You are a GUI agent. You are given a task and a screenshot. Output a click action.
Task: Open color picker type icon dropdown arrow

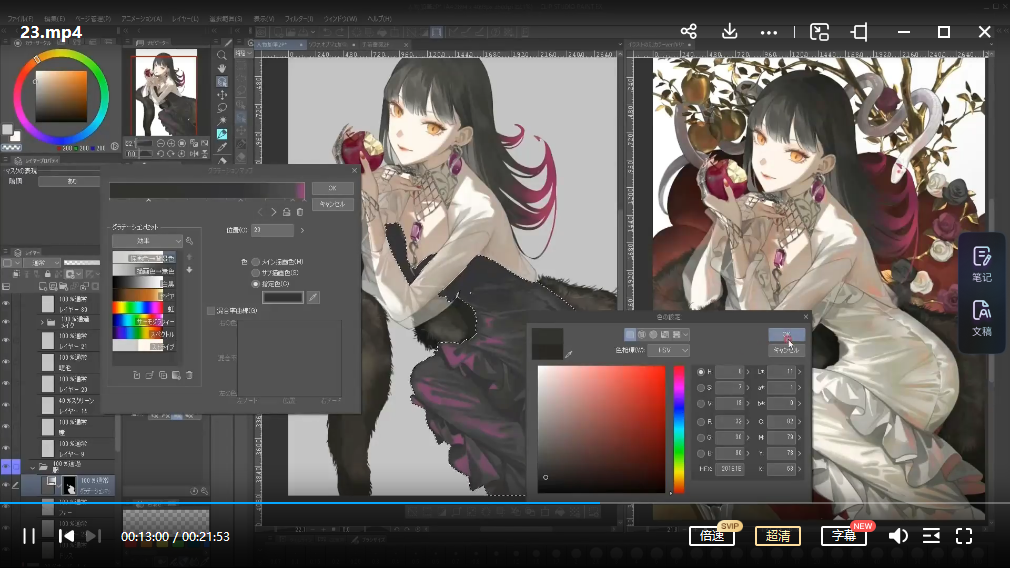coord(686,335)
